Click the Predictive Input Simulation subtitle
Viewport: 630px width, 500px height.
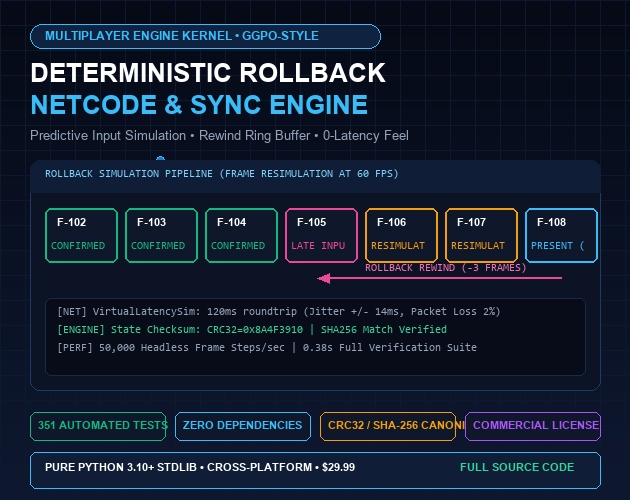point(219,135)
